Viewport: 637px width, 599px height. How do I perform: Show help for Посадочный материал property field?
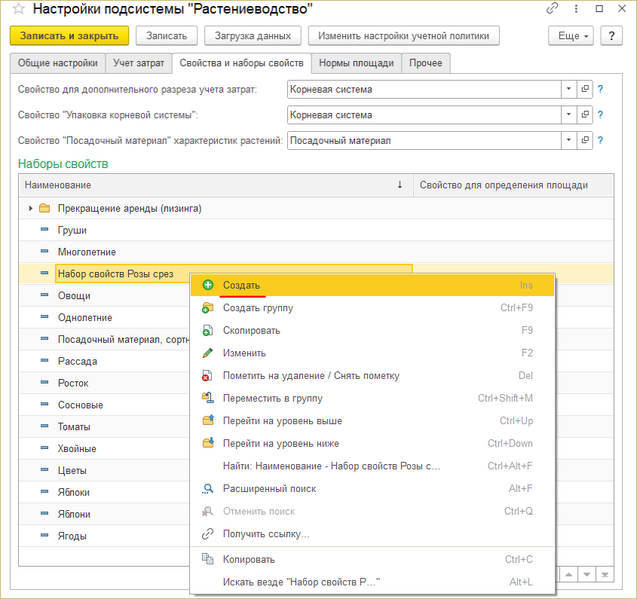(600, 140)
